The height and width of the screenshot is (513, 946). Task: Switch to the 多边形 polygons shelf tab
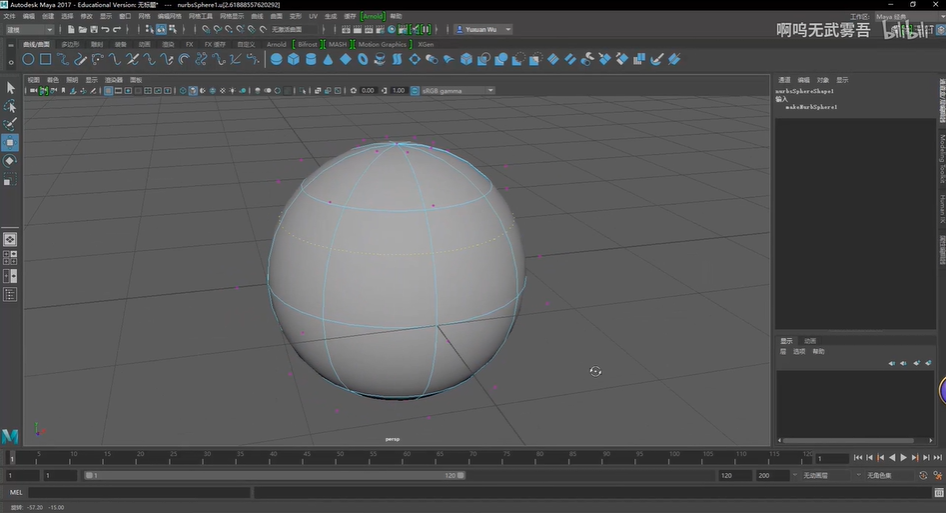pyautogui.click(x=70, y=44)
